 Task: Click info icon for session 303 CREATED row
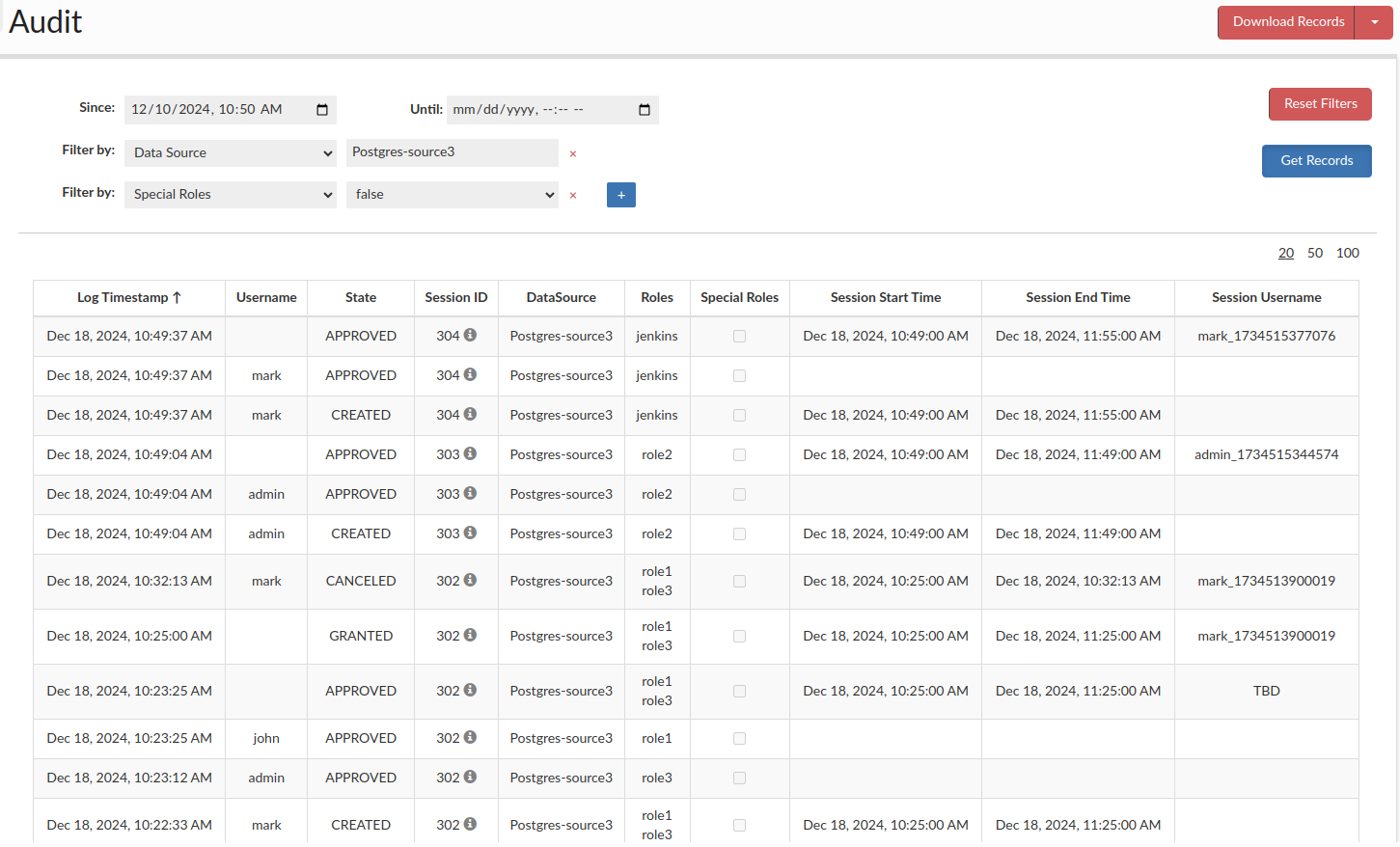coord(470,533)
